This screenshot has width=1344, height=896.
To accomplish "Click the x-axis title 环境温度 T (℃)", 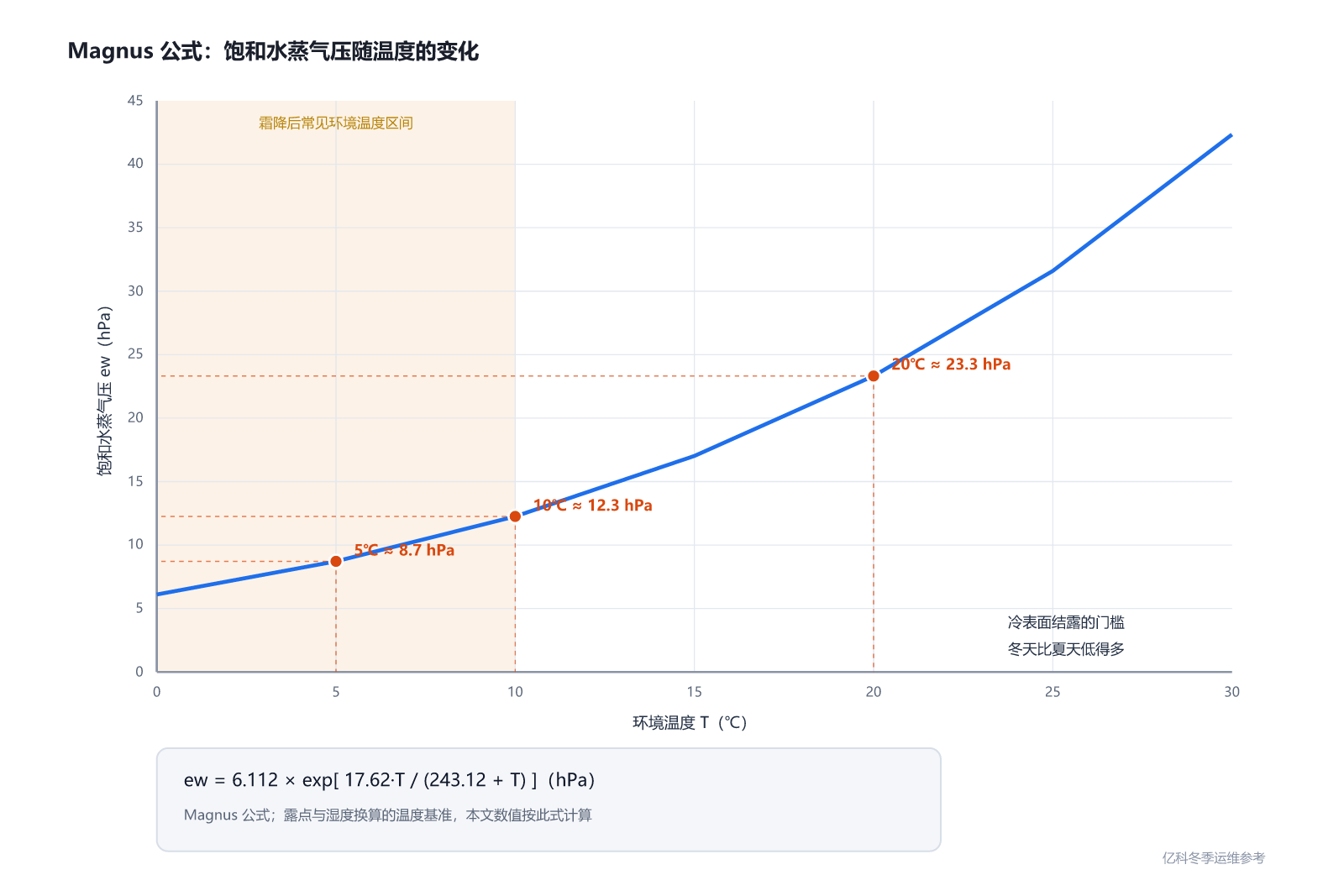I will (x=690, y=722).
